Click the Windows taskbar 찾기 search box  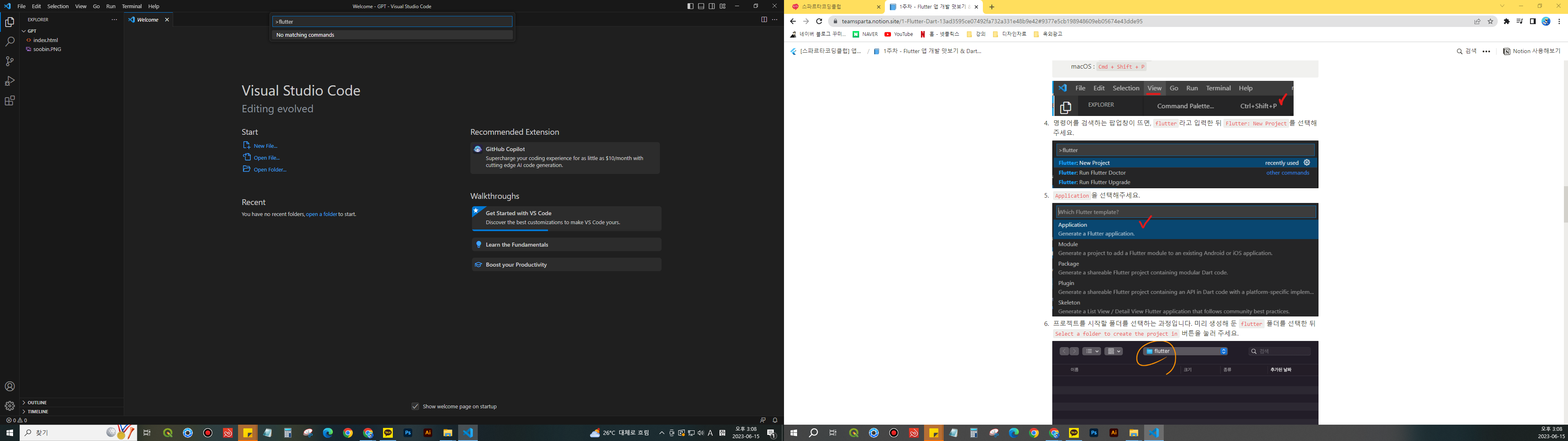78,433
